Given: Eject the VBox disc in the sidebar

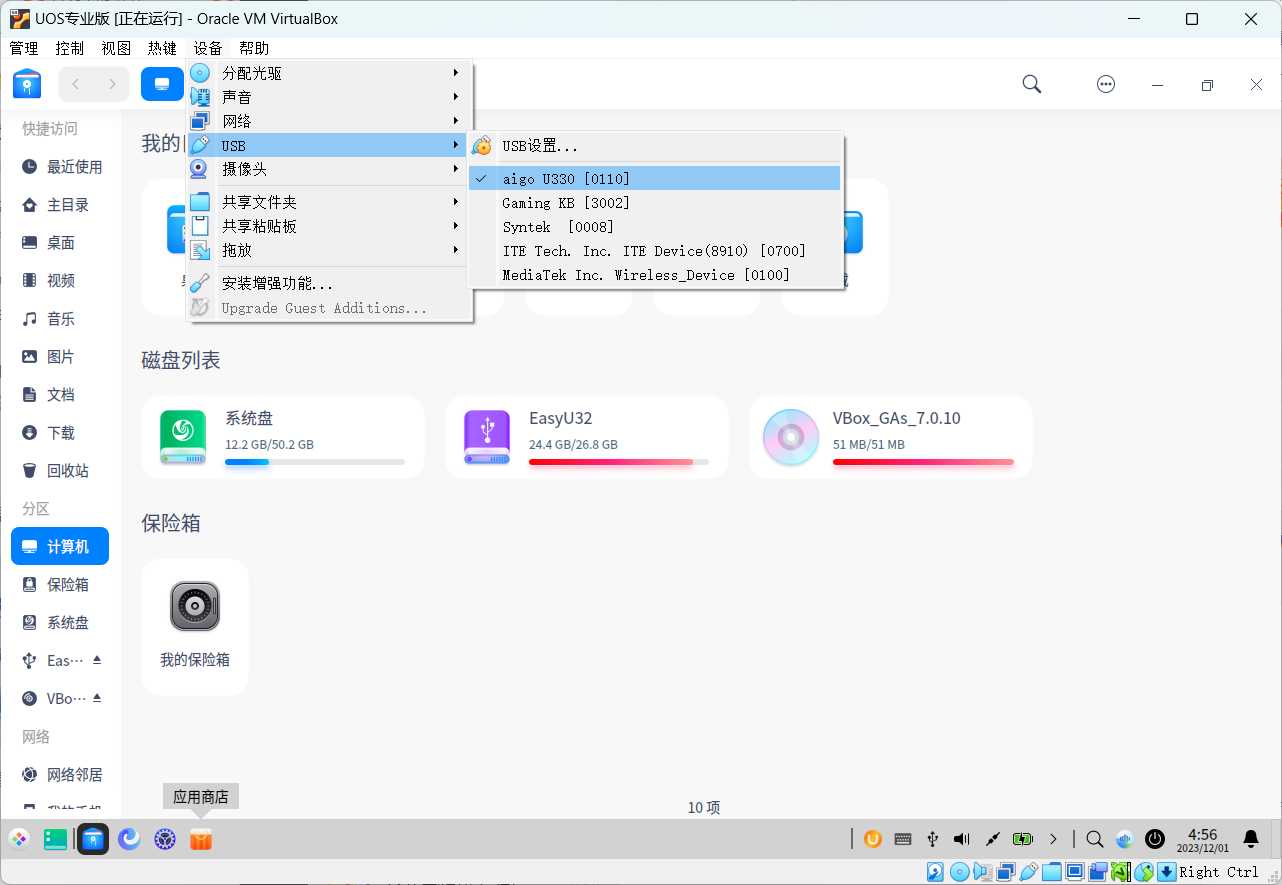Looking at the screenshot, I should 97,698.
